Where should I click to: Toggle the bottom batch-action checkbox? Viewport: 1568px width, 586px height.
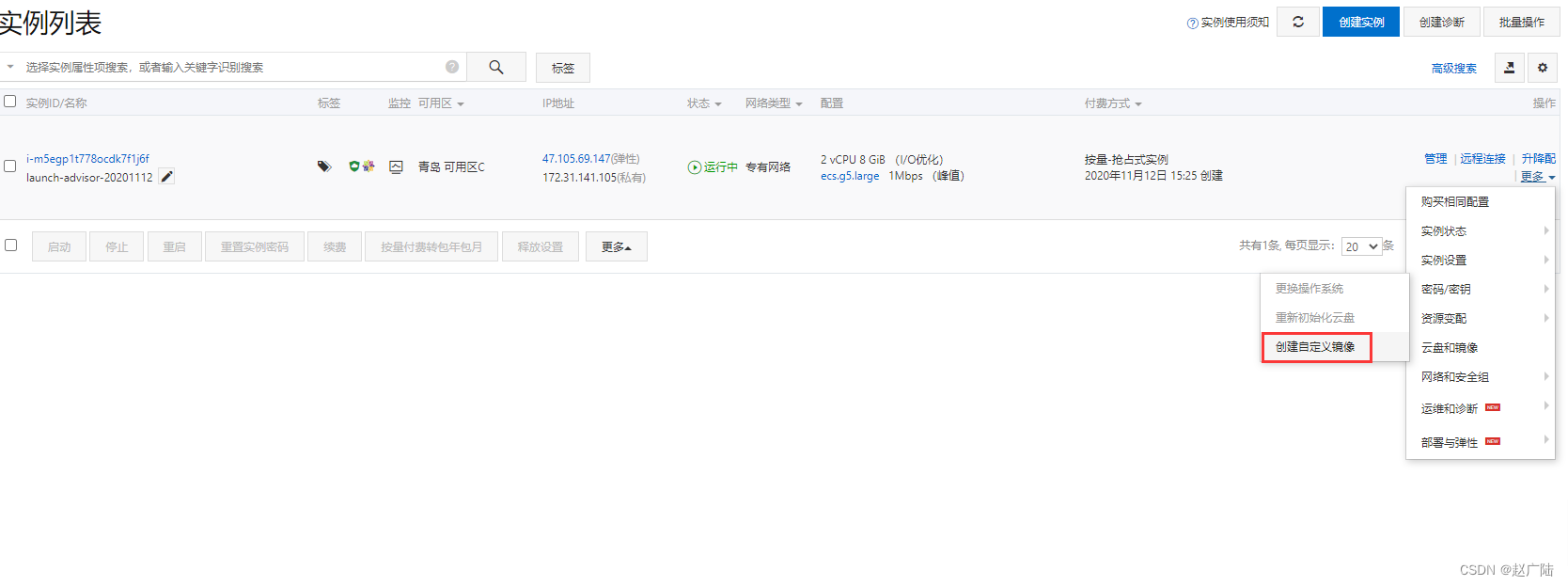click(11, 245)
